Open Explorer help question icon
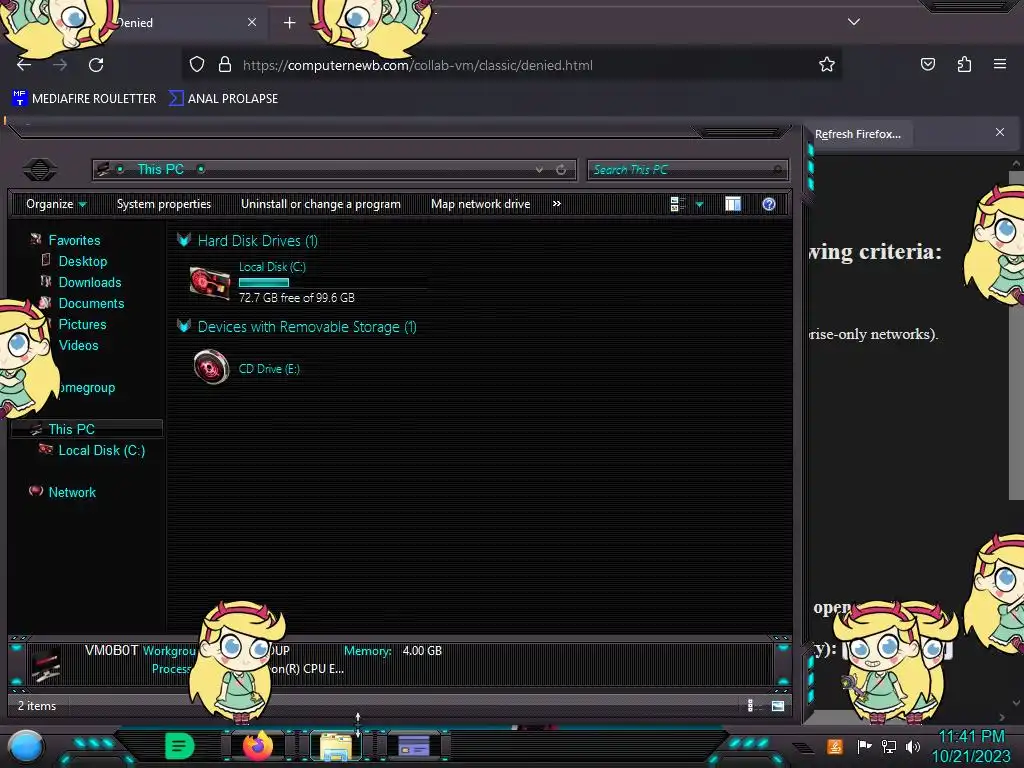 click(x=769, y=204)
